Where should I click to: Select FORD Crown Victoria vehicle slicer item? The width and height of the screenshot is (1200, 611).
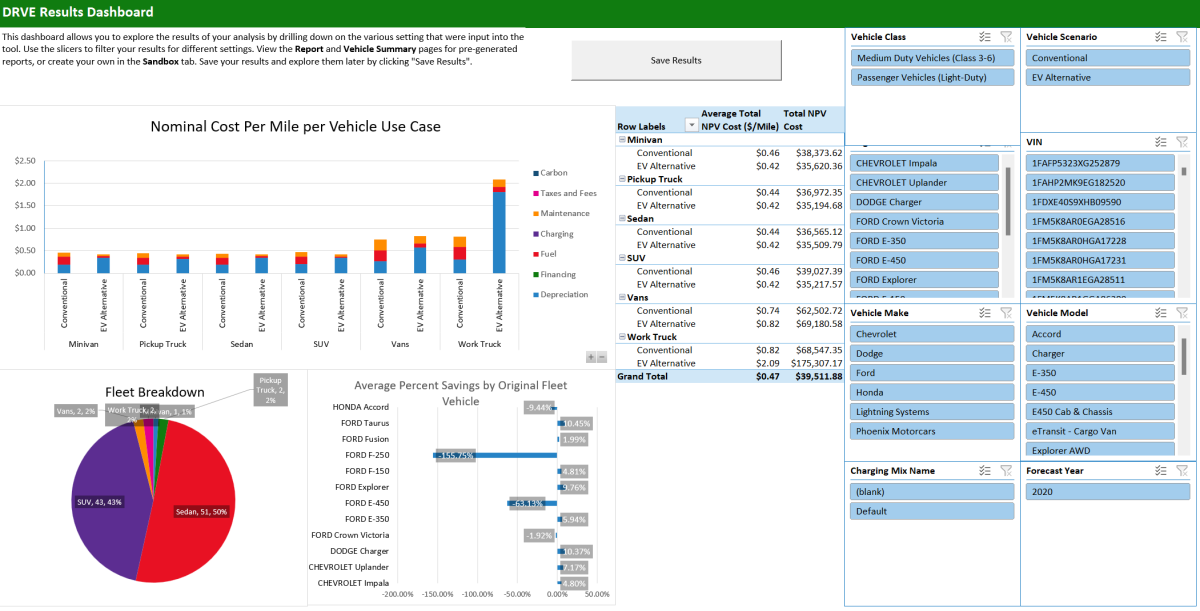pos(925,221)
